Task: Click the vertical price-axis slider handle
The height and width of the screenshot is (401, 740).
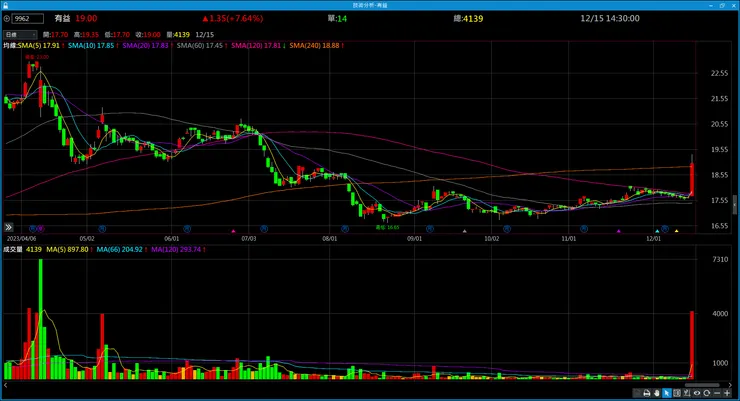Action: click(734, 205)
